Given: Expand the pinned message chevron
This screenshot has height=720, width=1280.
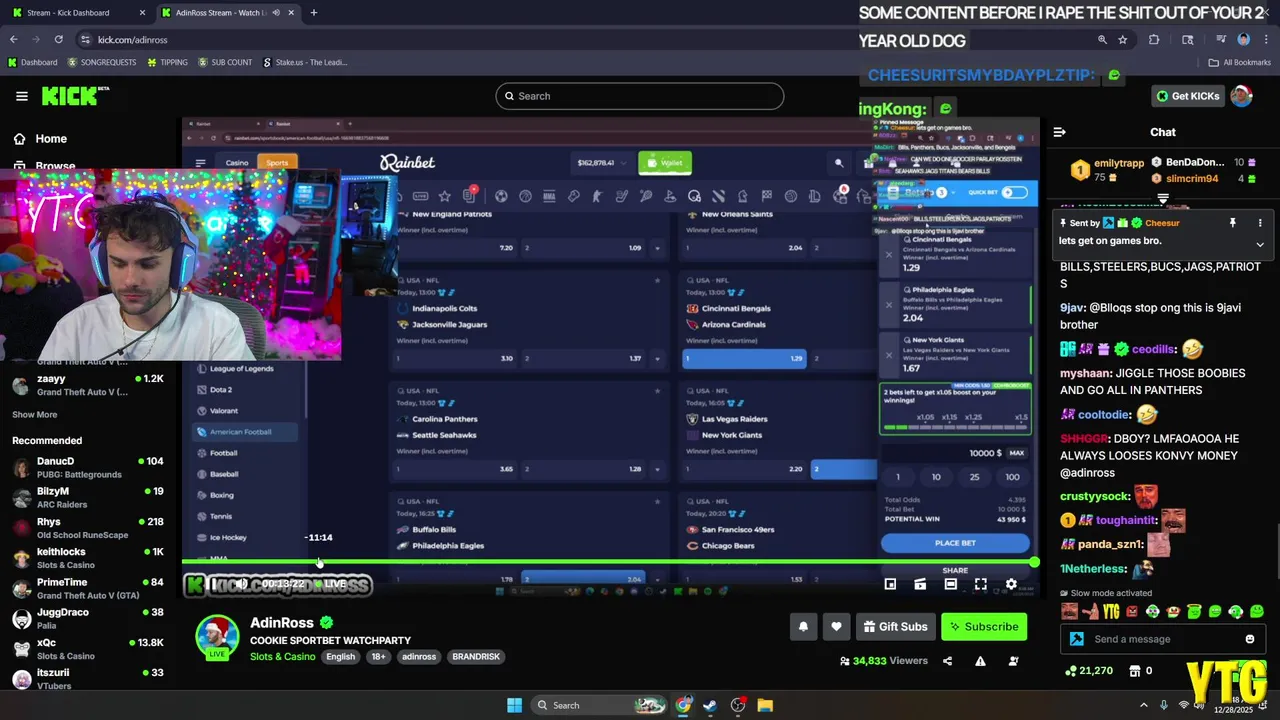Looking at the screenshot, I should (1260, 244).
